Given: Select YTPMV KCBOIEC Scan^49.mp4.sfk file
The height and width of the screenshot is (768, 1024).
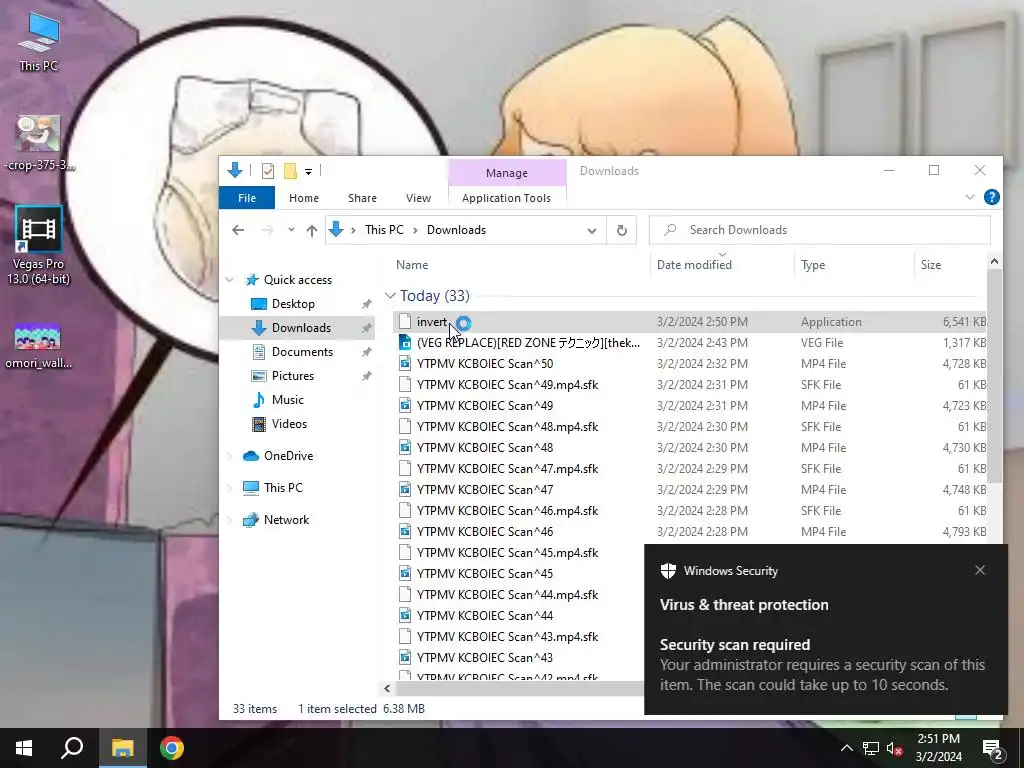Looking at the screenshot, I should tap(689, 385).
